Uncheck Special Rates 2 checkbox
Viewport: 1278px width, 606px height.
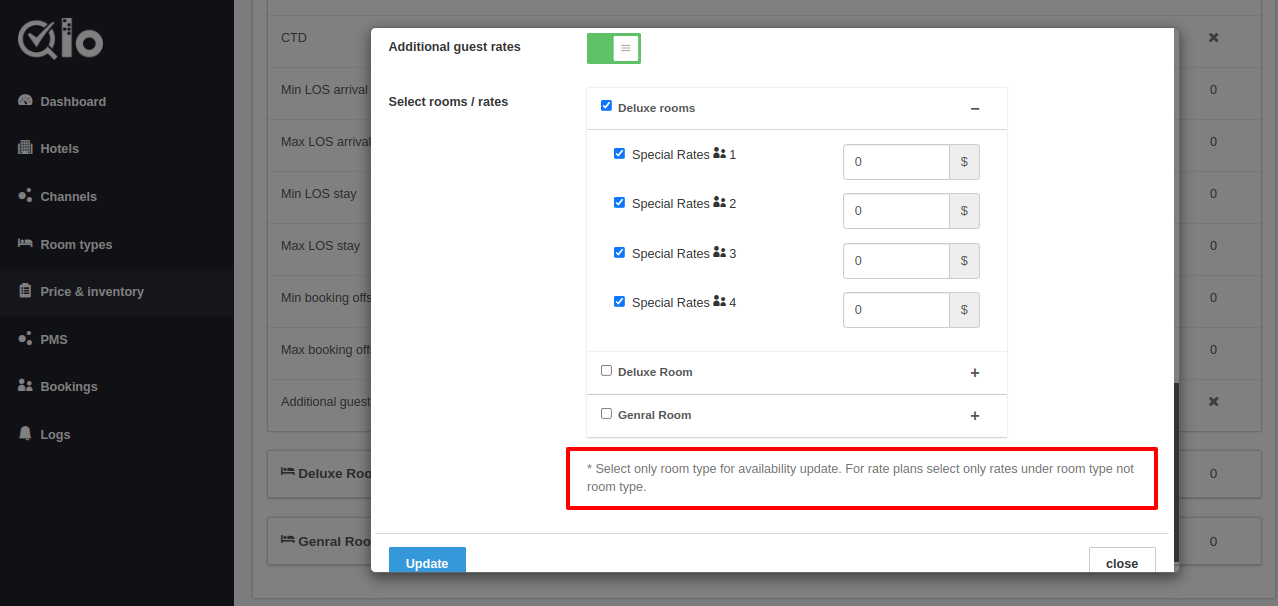pos(619,202)
